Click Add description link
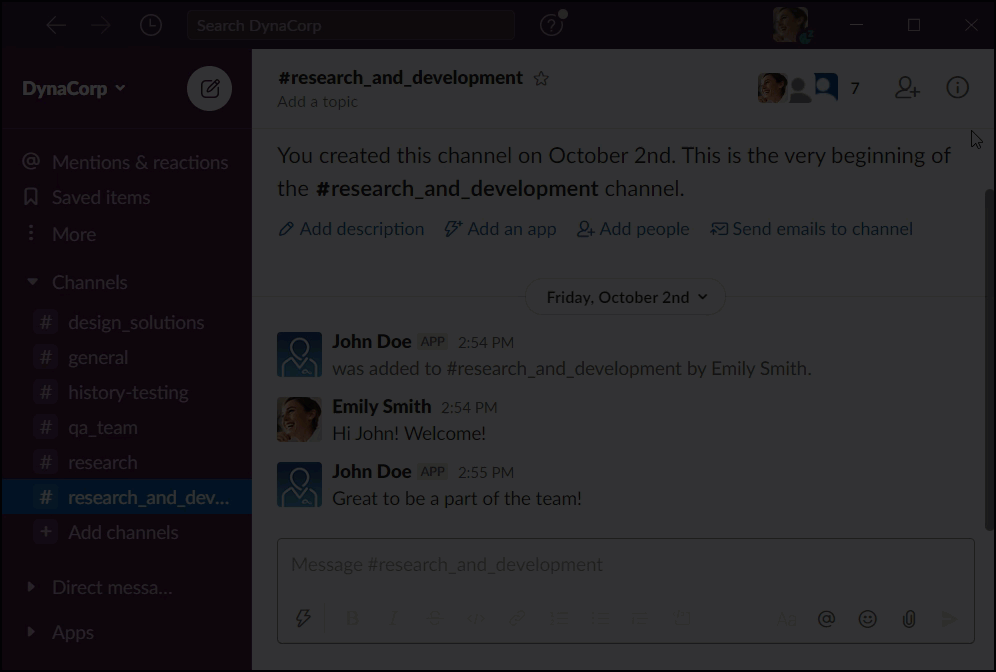The width and height of the screenshot is (996, 672). click(351, 229)
